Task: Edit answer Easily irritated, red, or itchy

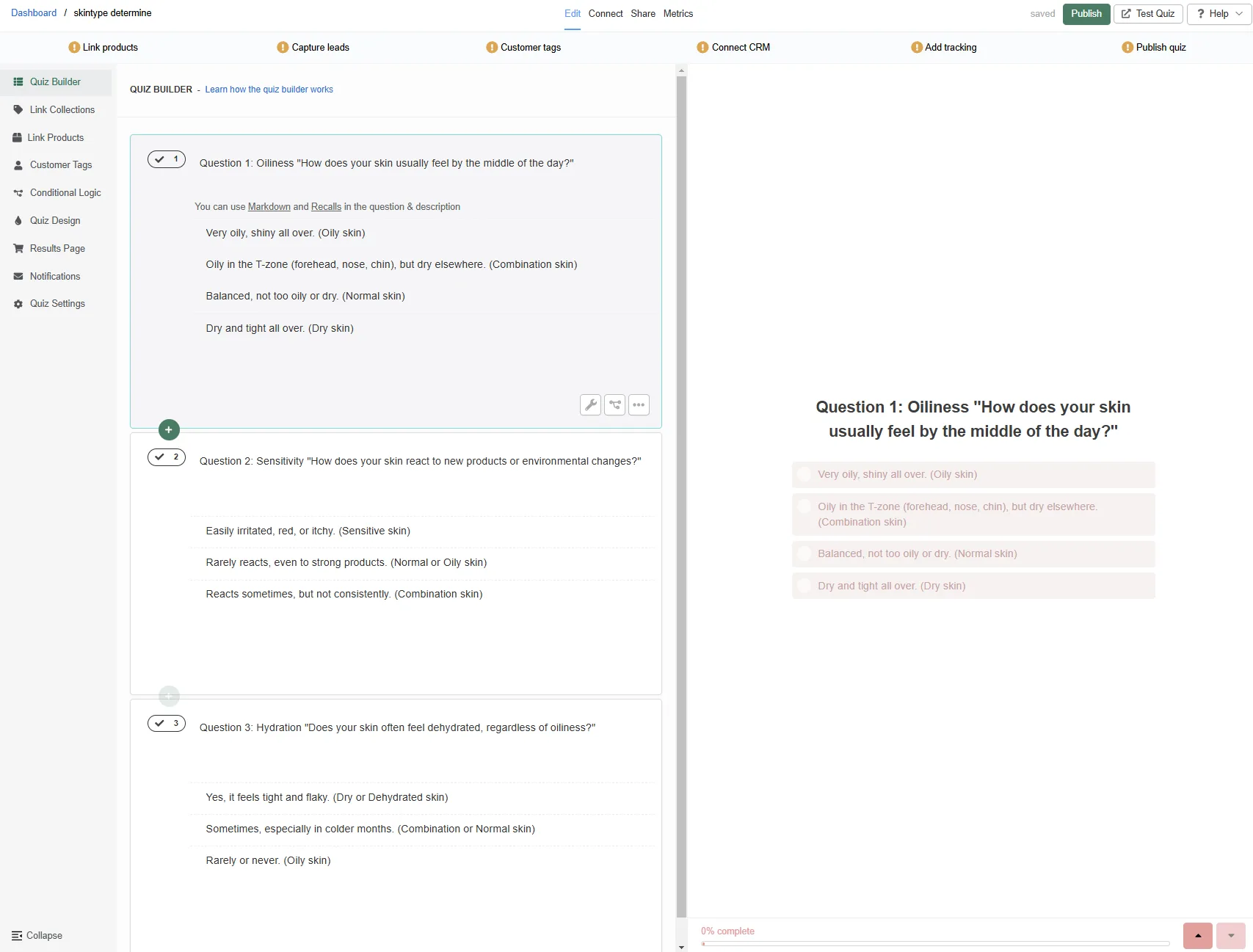Action: pos(308,531)
